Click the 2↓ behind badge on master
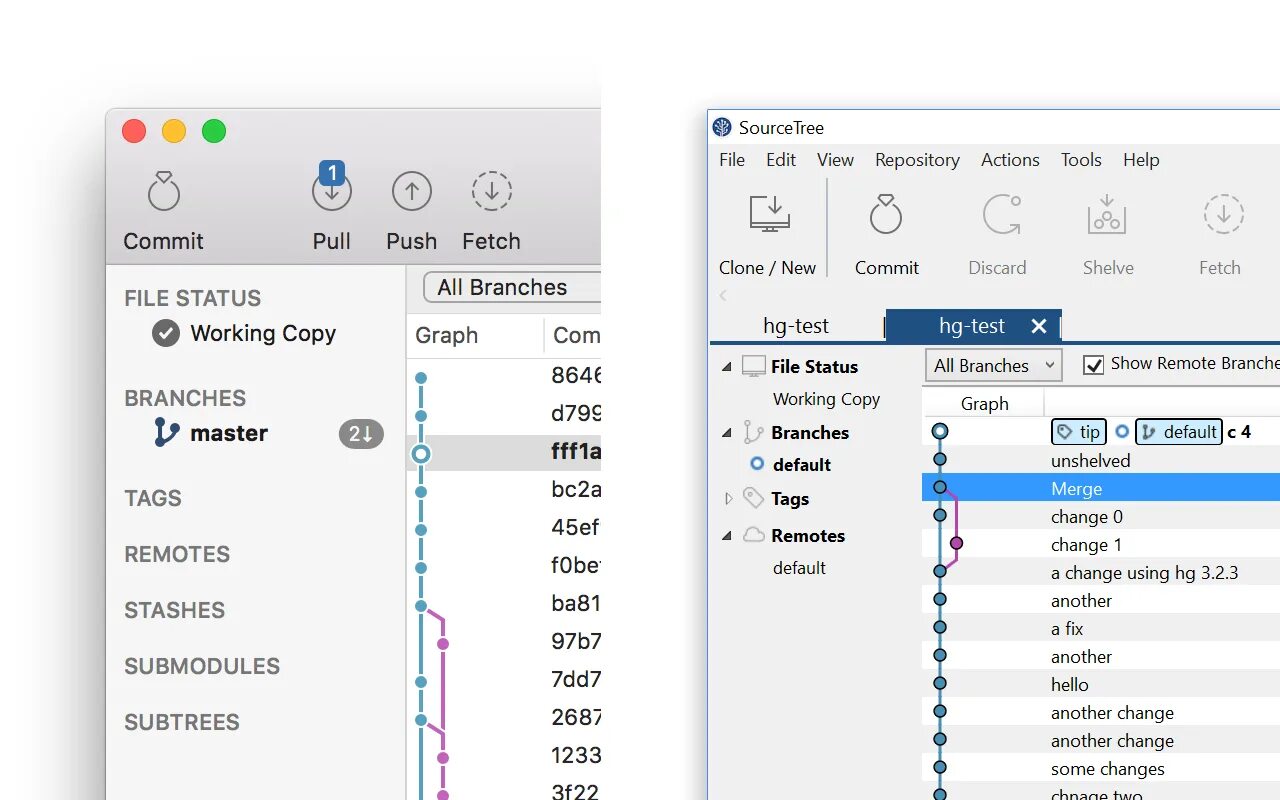 [361, 433]
